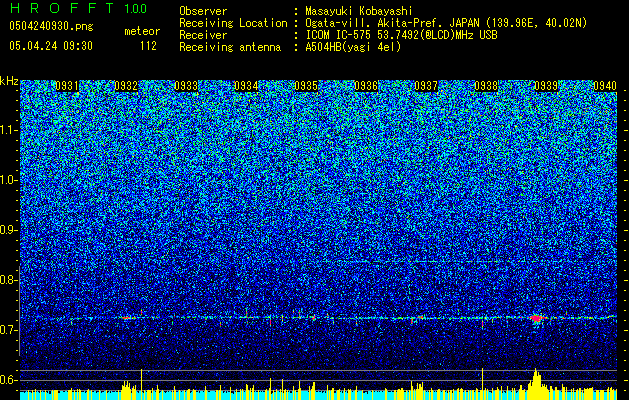Click the 0.6 frequency axis label
Screen dimensions: 629x400
click(9, 380)
